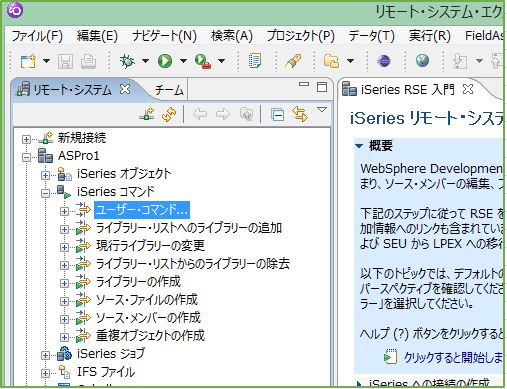The height and width of the screenshot is (389, 507).
Task: Open the Run dropdown arrow
Action: pyautogui.click(x=183, y=61)
